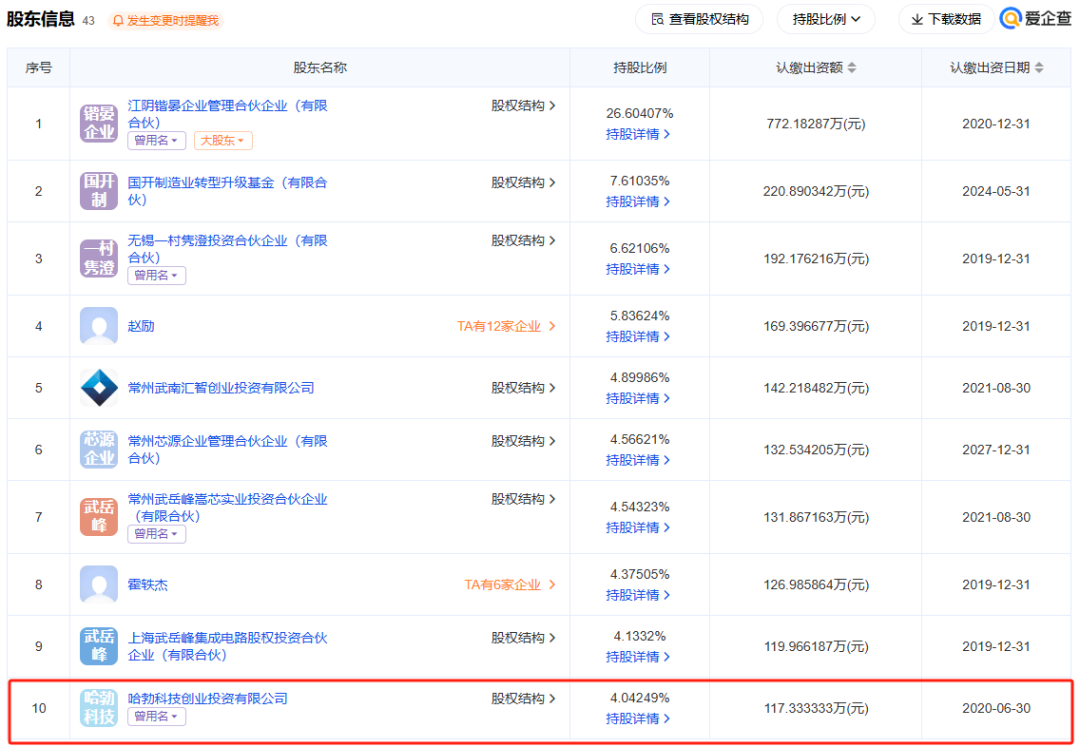Viewport: 1080px width, 747px height.
Task: Click the 下载数据 button
Action: pos(946,19)
